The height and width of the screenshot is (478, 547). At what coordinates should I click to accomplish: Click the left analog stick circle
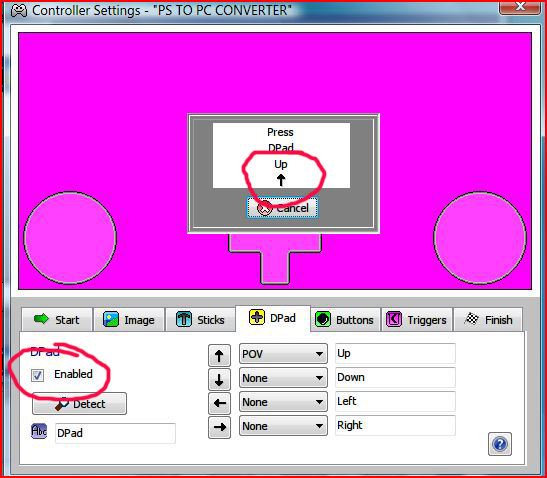tap(70, 238)
